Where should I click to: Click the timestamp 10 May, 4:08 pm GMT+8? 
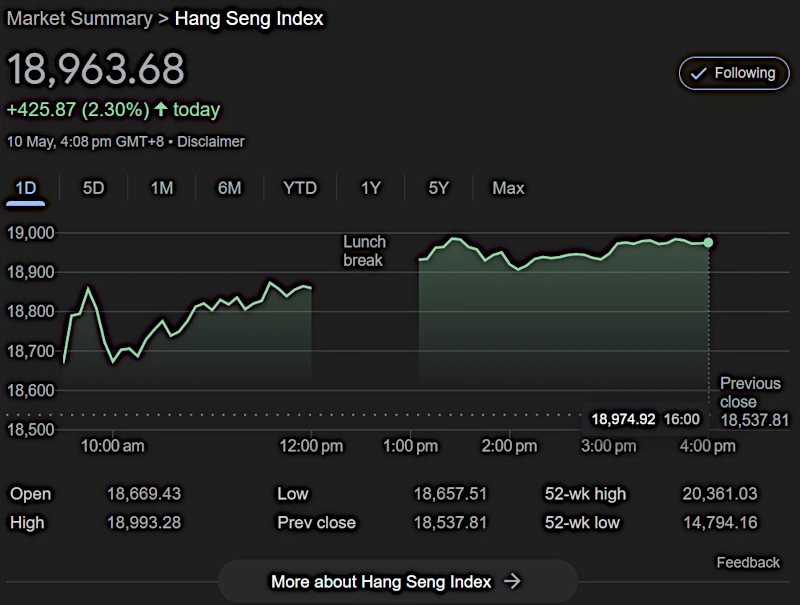pos(85,141)
